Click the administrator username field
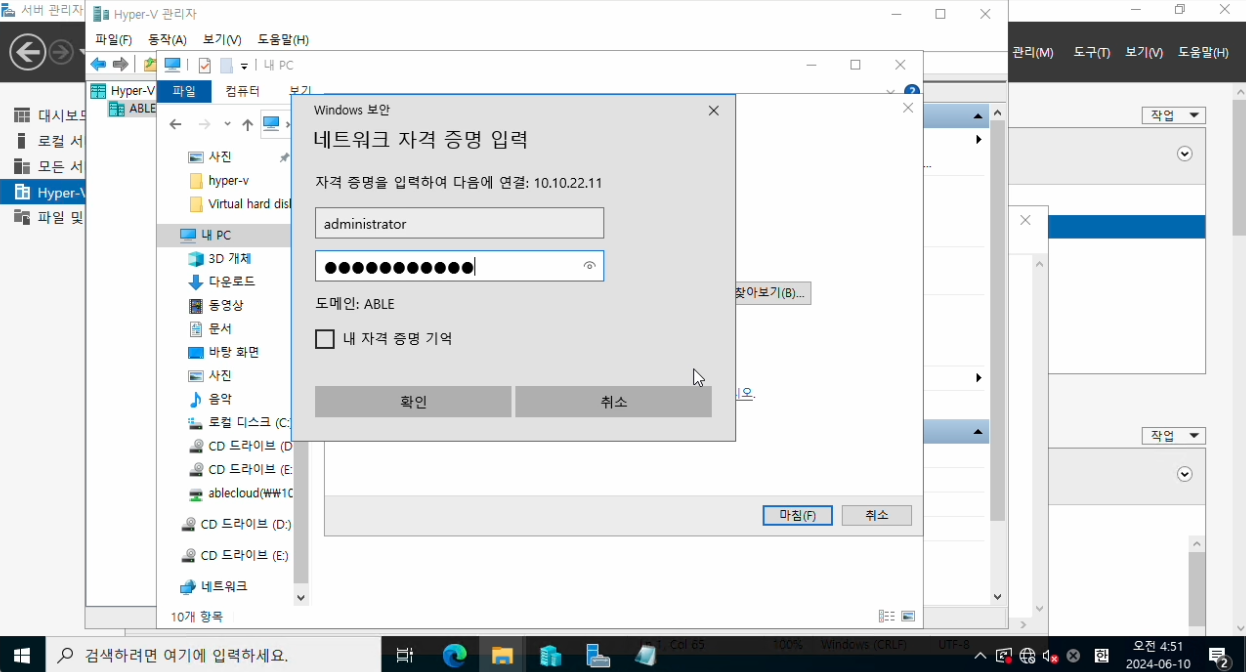The height and width of the screenshot is (672, 1246). click(x=459, y=224)
